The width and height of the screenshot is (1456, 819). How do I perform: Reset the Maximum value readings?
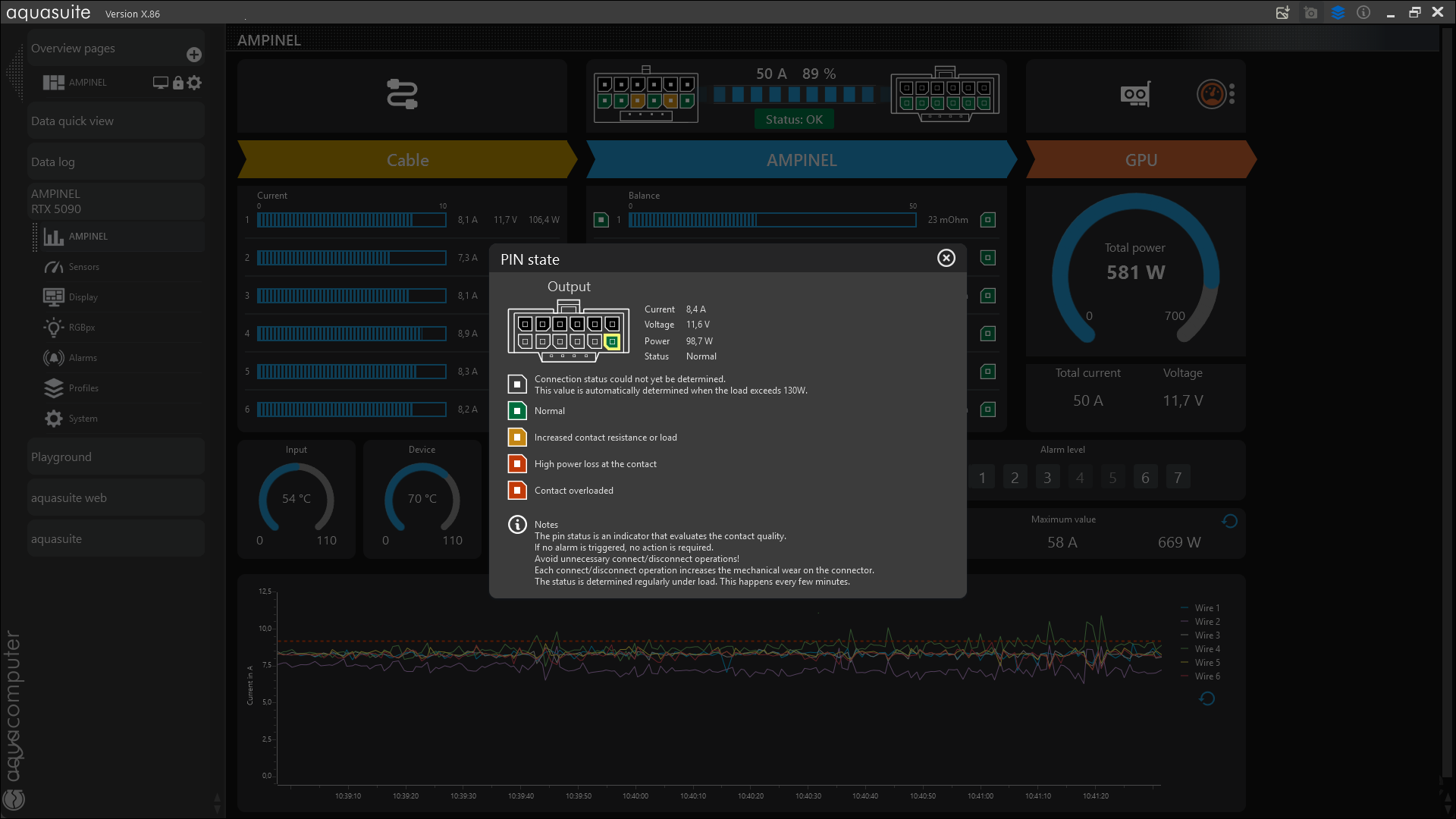click(x=1229, y=521)
